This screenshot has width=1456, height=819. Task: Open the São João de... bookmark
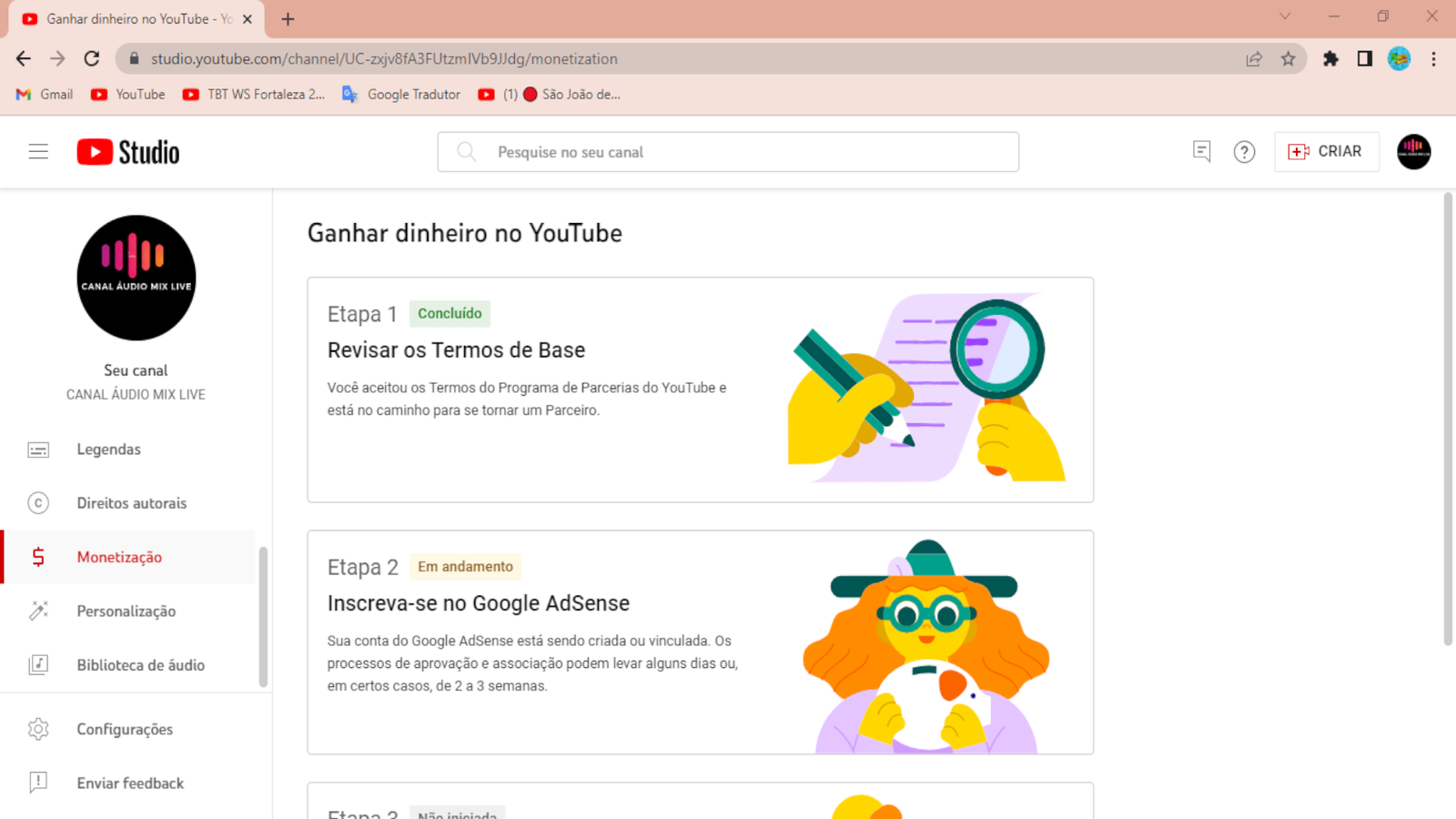click(x=550, y=95)
